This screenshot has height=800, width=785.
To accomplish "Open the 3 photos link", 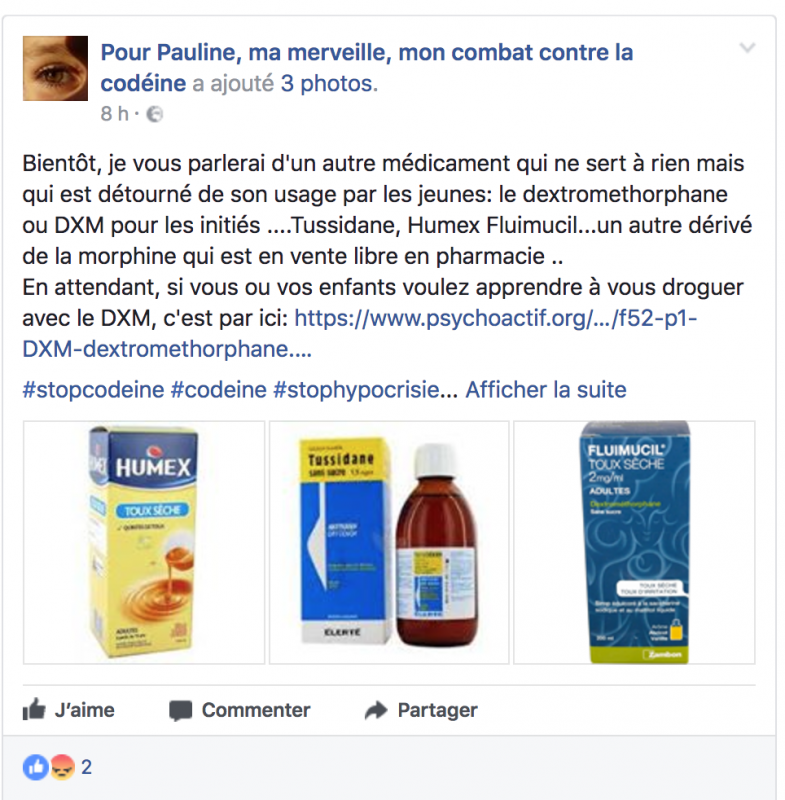I will 329,84.
